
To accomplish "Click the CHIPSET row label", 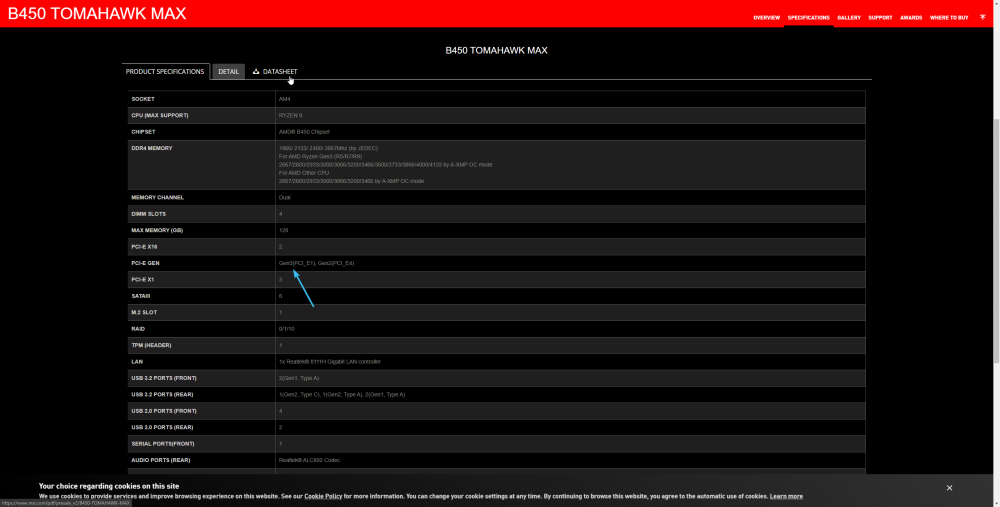I will (x=143, y=132).
